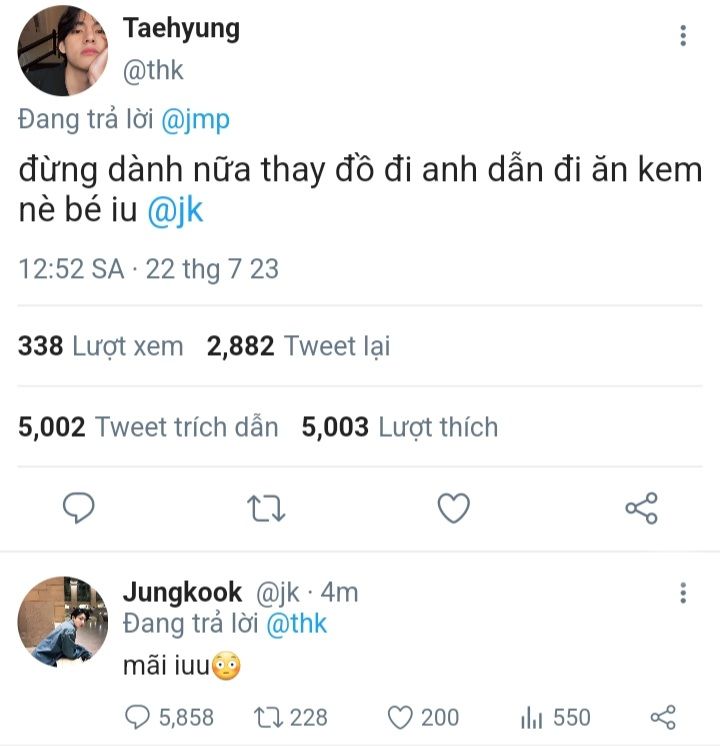Open the @jmp mention link
The width and height of the screenshot is (720, 748).
(x=195, y=120)
